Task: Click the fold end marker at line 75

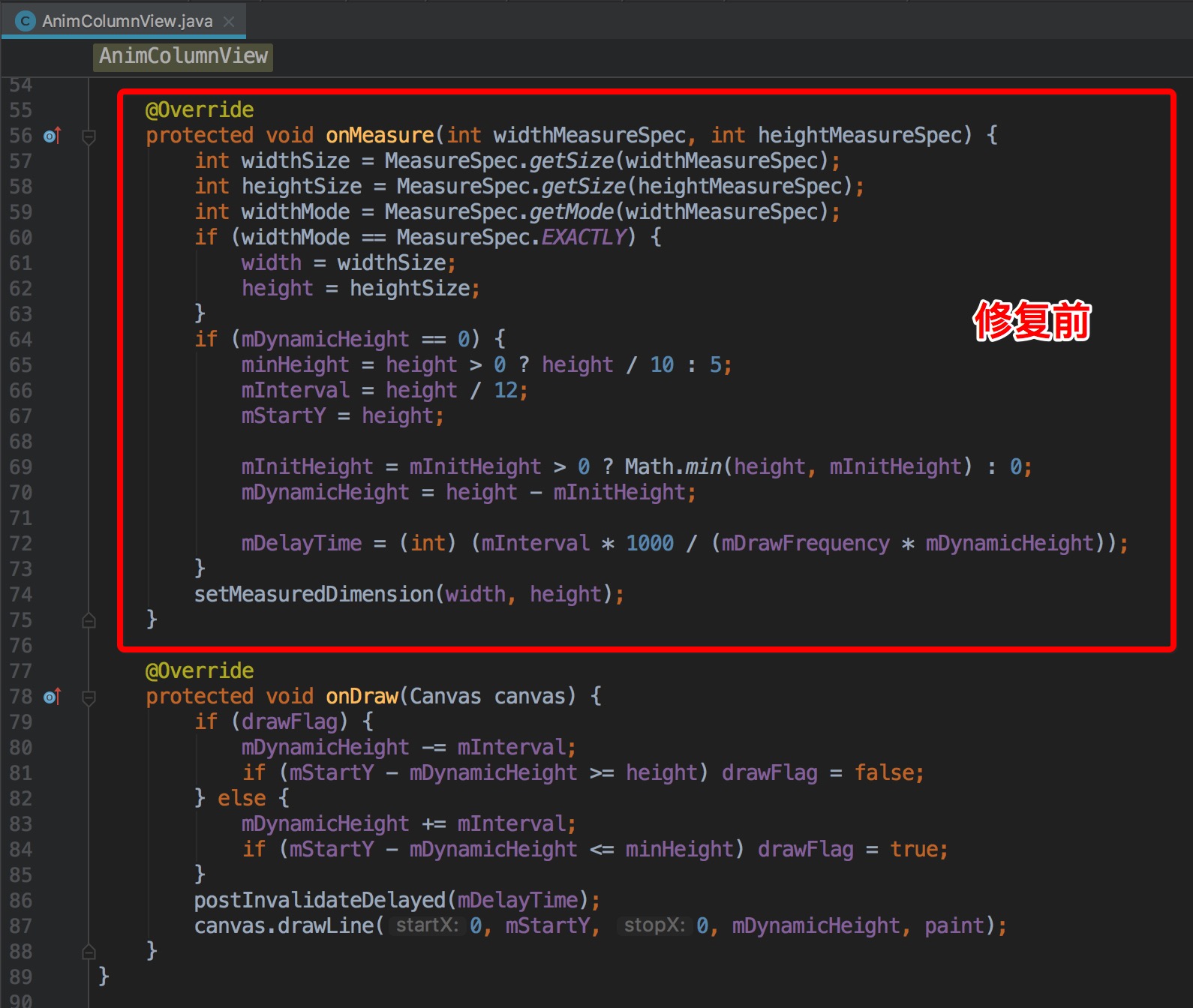Action: (89, 620)
